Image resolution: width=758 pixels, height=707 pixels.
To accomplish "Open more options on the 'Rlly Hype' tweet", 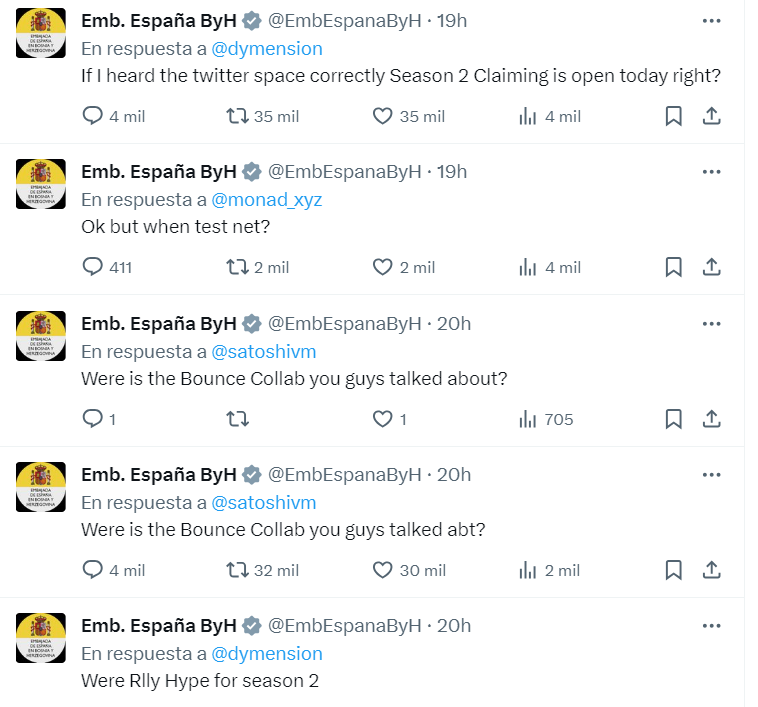I will point(712,626).
